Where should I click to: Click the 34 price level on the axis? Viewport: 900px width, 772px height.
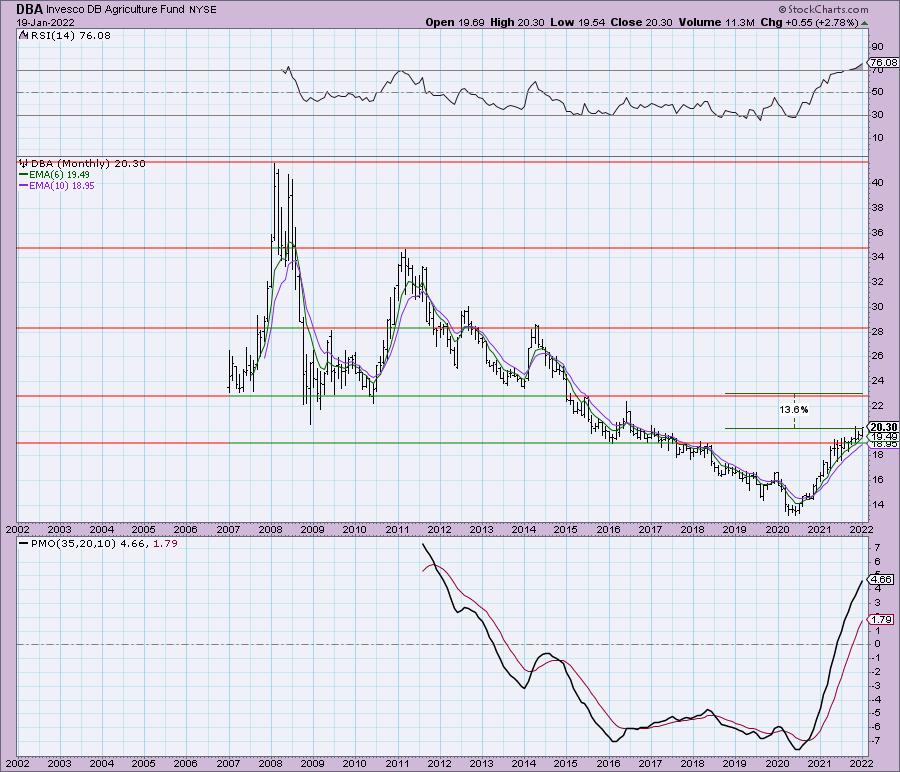tap(877, 257)
